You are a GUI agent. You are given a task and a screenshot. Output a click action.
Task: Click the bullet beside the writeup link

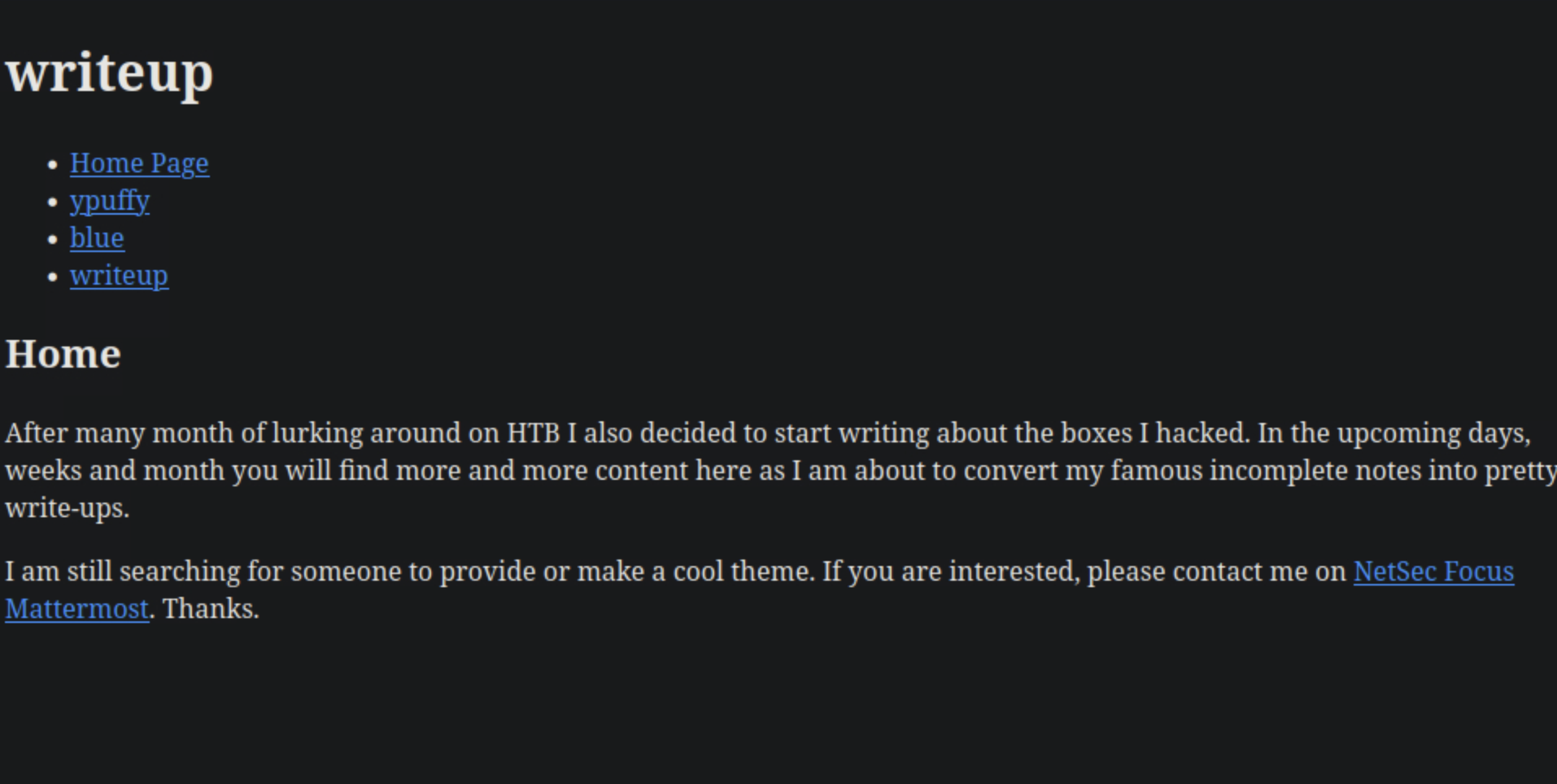54,277
